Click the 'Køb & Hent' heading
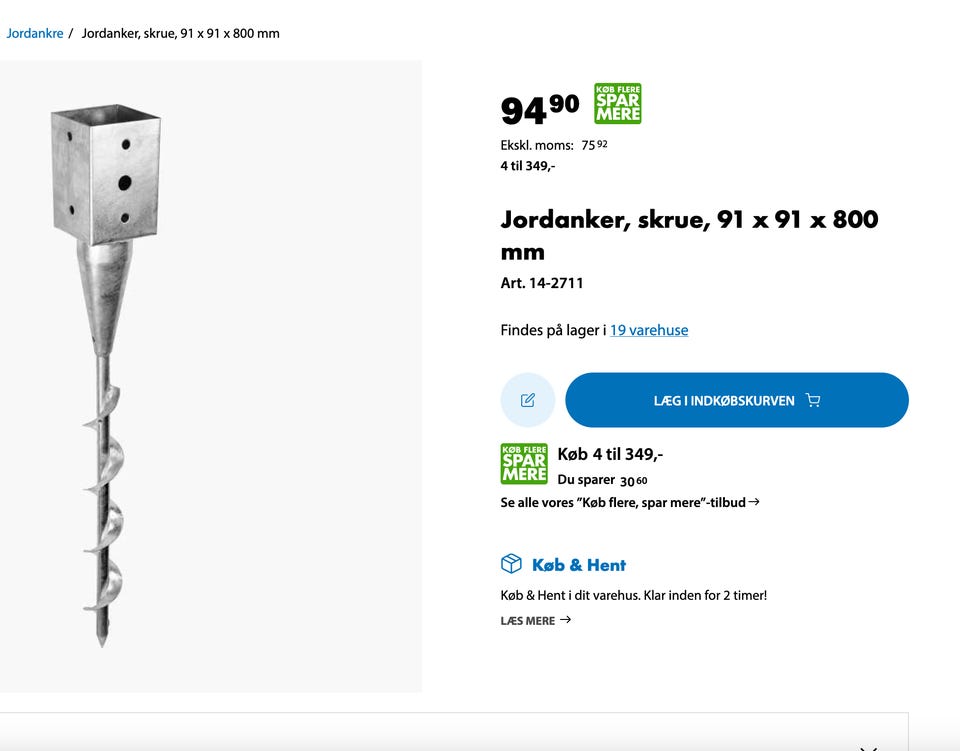 (x=579, y=565)
